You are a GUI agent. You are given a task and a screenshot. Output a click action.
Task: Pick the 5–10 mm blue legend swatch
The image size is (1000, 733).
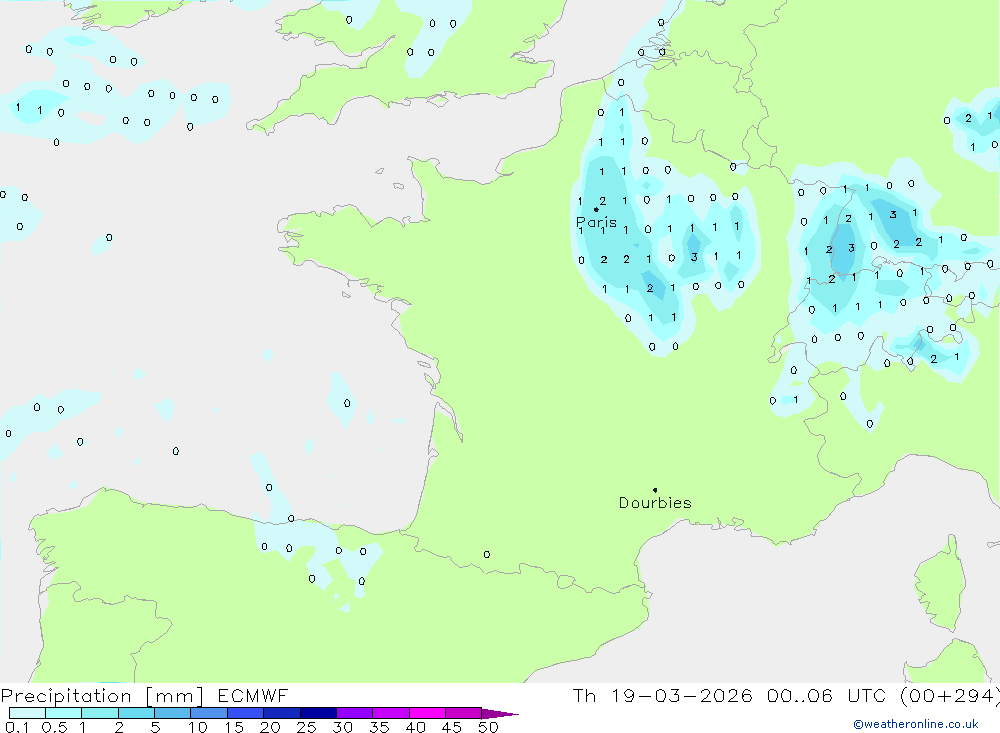coord(173,713)
